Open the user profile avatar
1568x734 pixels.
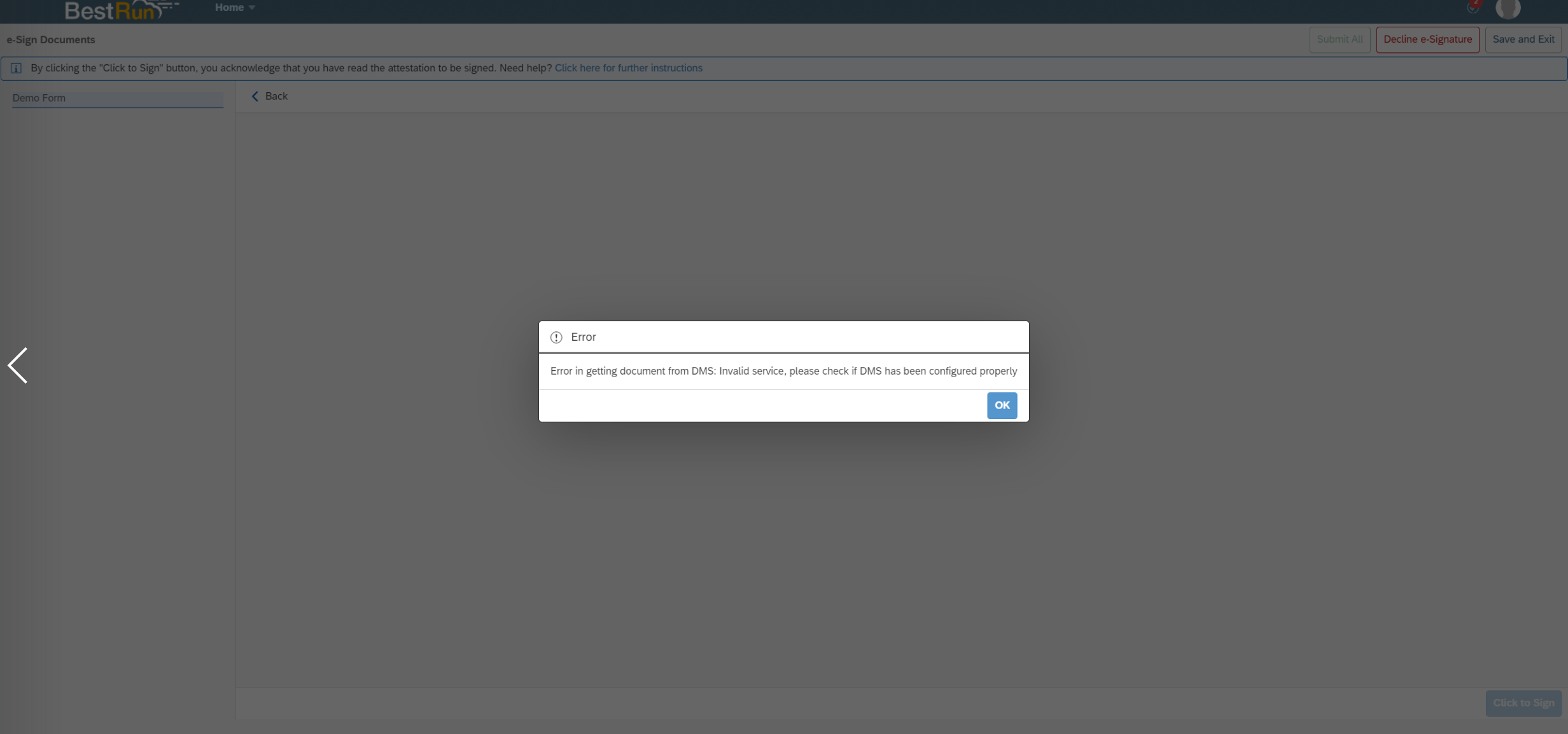pos(1508,8)
